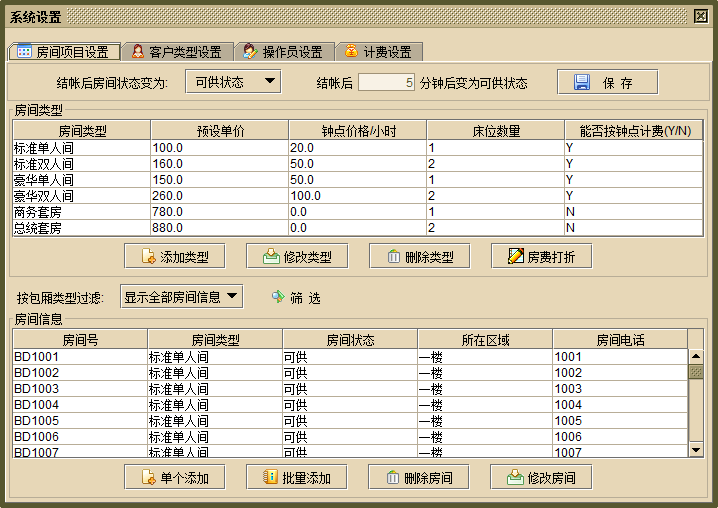Click the phone number 1003 cell
This screenshot has width=718, height=508.
[620, 389]
